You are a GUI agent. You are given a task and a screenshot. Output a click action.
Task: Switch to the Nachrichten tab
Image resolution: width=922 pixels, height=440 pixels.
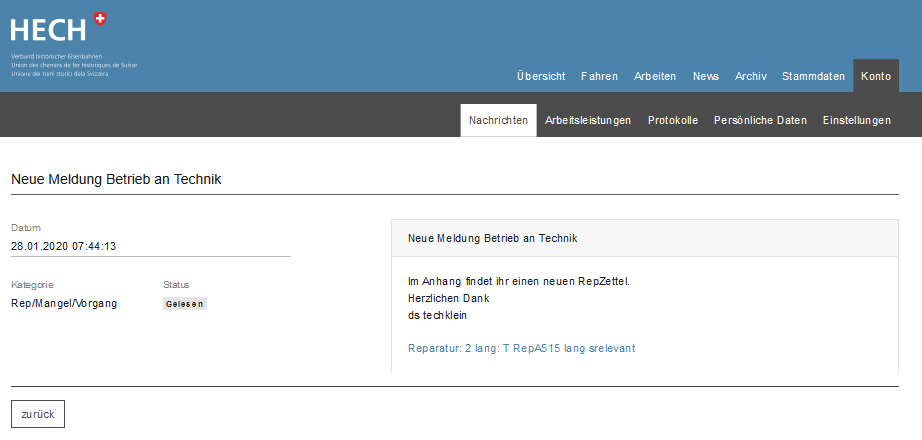(x=498, y=120)
